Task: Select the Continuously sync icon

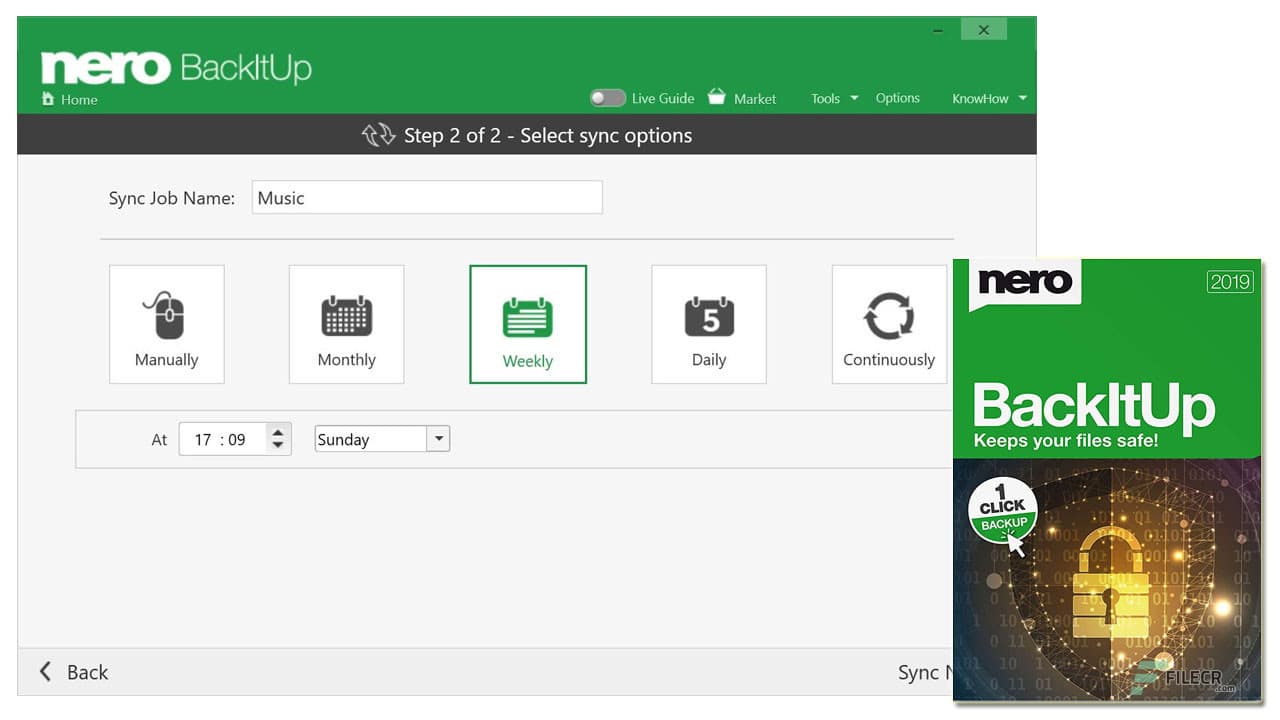Action: click(888, 316)
